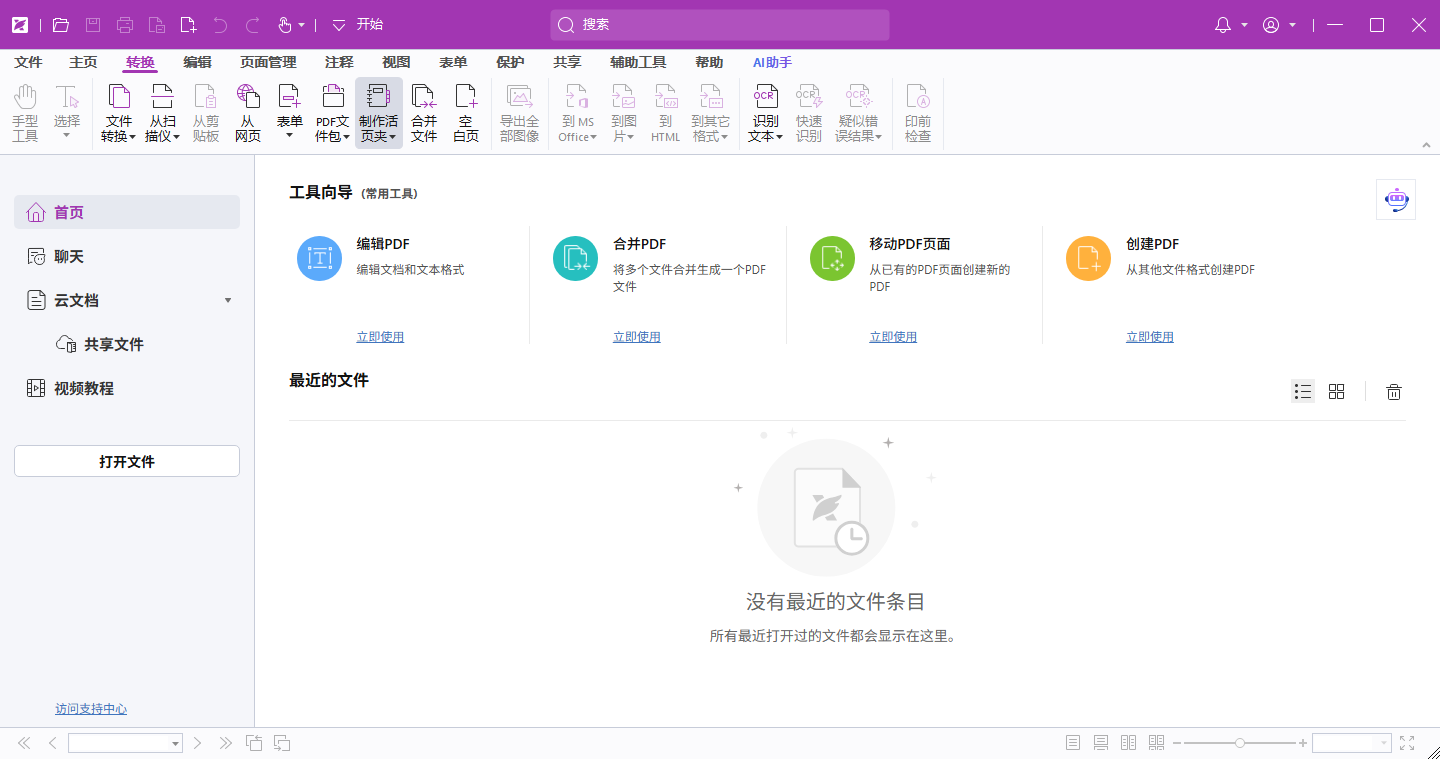Screen dimensions: 1440x759
Task: Select the 从网页 create-from-webpage tool
Action: point(247,110)
